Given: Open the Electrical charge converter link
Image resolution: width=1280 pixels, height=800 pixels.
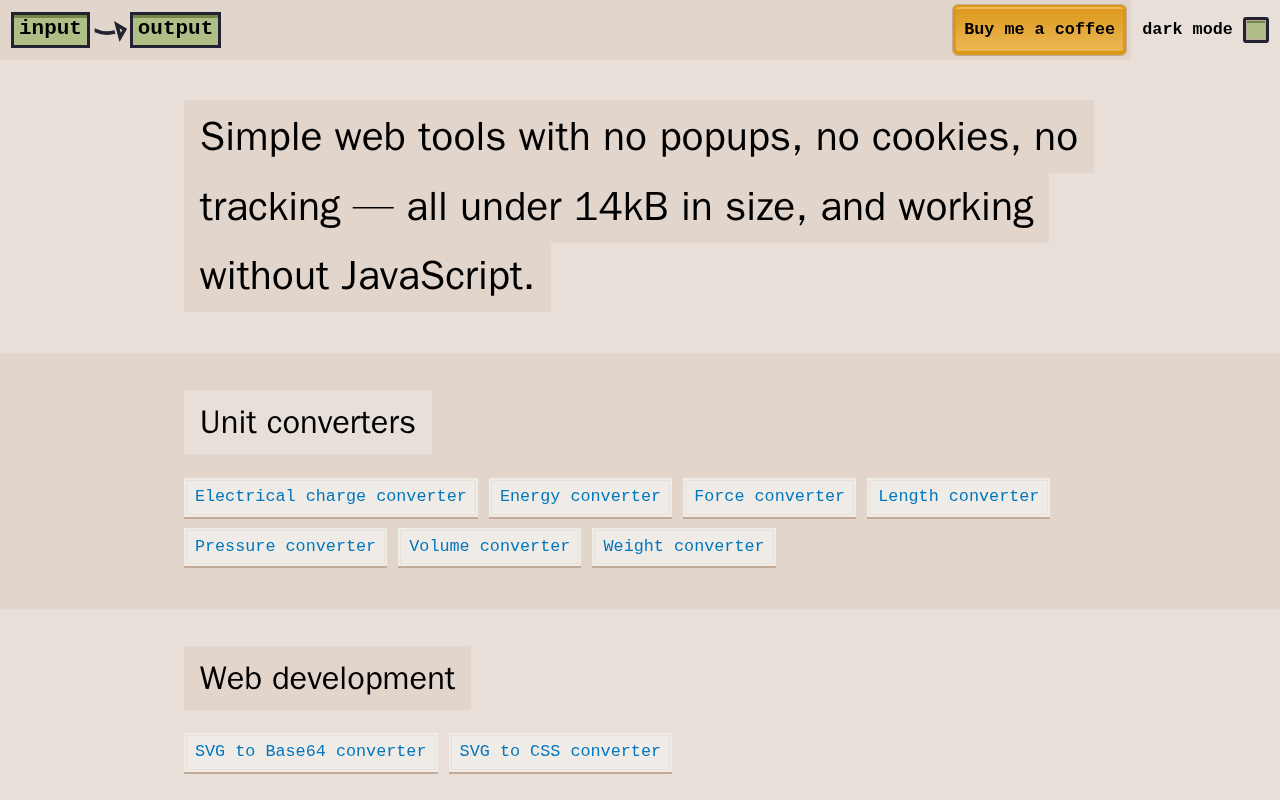Looking at the screenshot, I should [330, 497].
